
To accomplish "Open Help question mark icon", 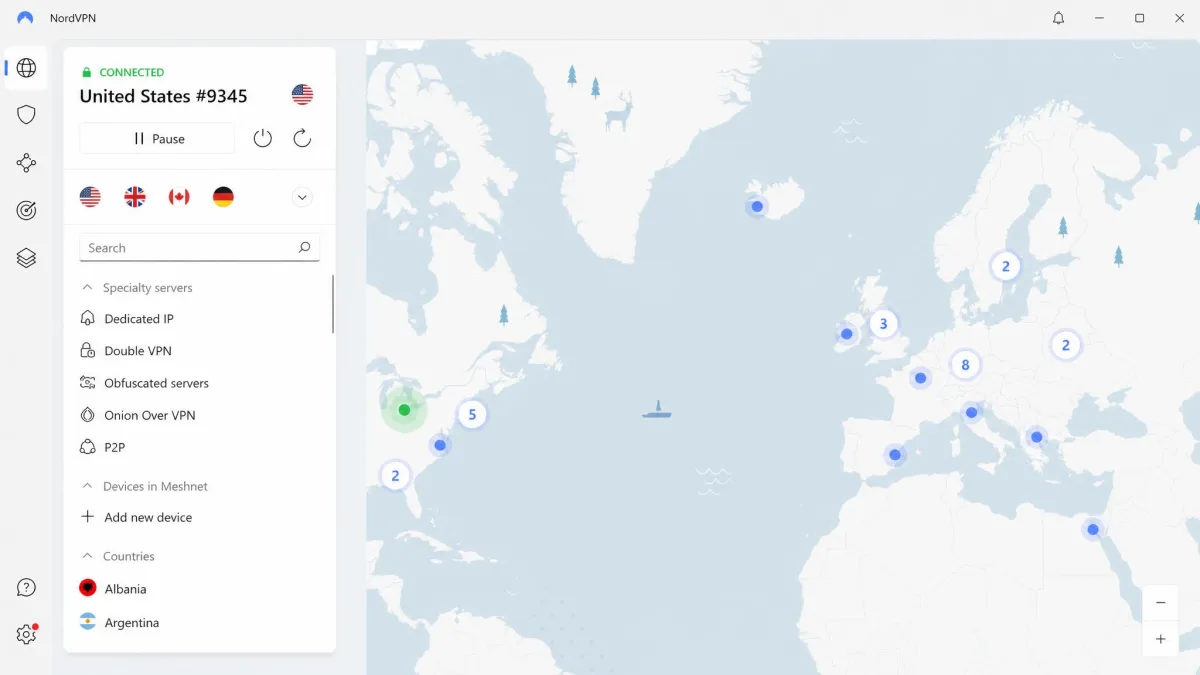I will point(27,587).
